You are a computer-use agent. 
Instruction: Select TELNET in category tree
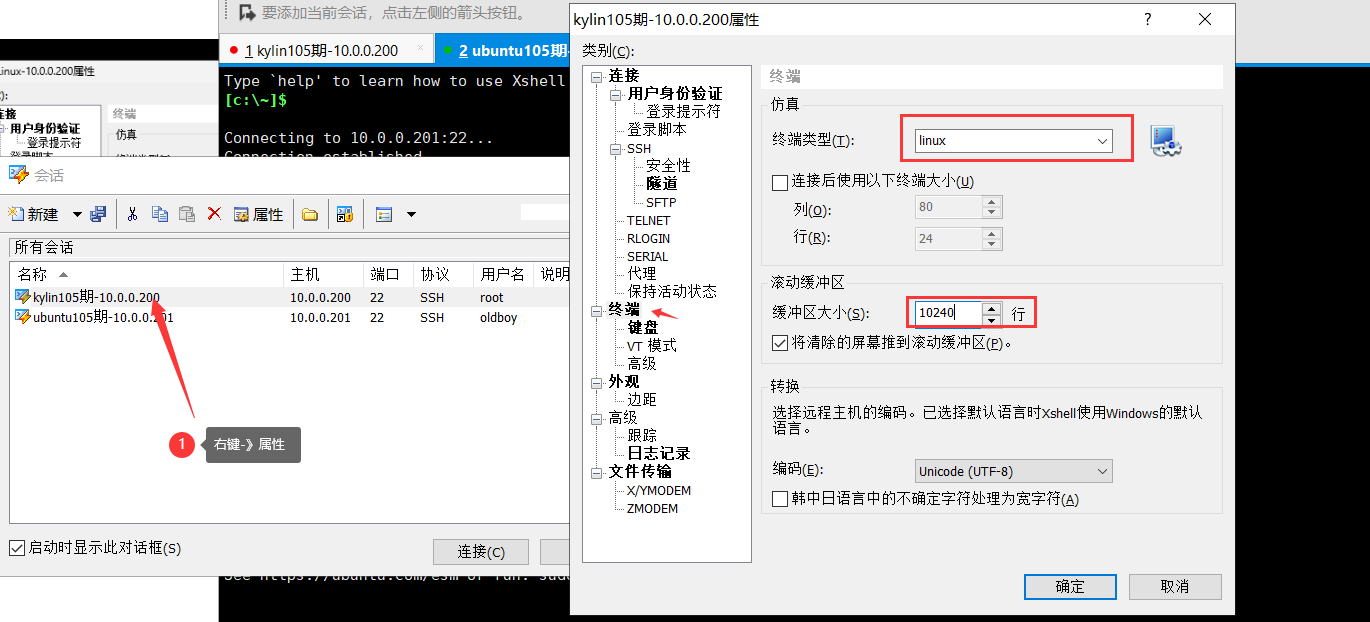(x=649, y=220)
